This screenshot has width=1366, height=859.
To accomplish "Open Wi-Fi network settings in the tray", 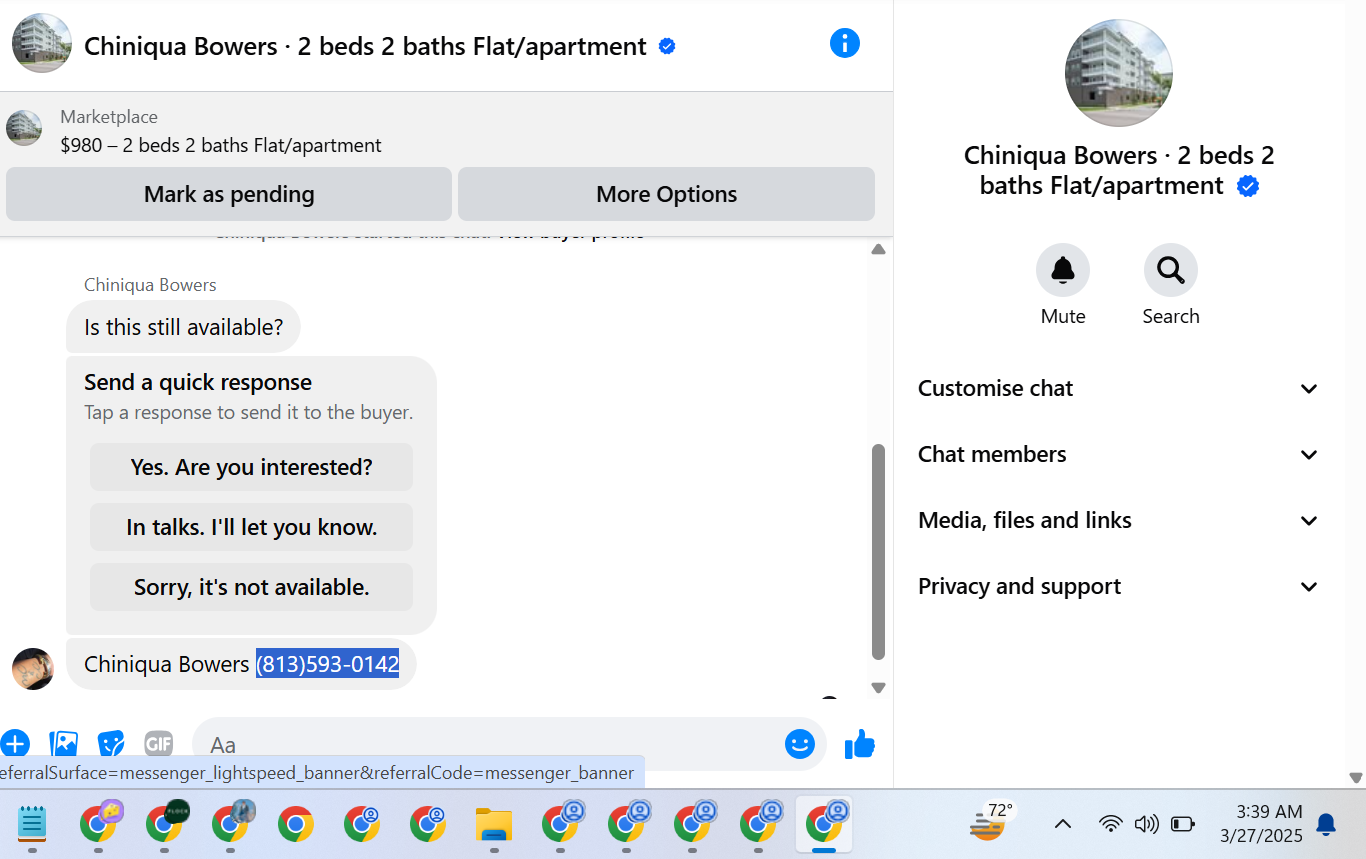I will tap(1110, 824).
